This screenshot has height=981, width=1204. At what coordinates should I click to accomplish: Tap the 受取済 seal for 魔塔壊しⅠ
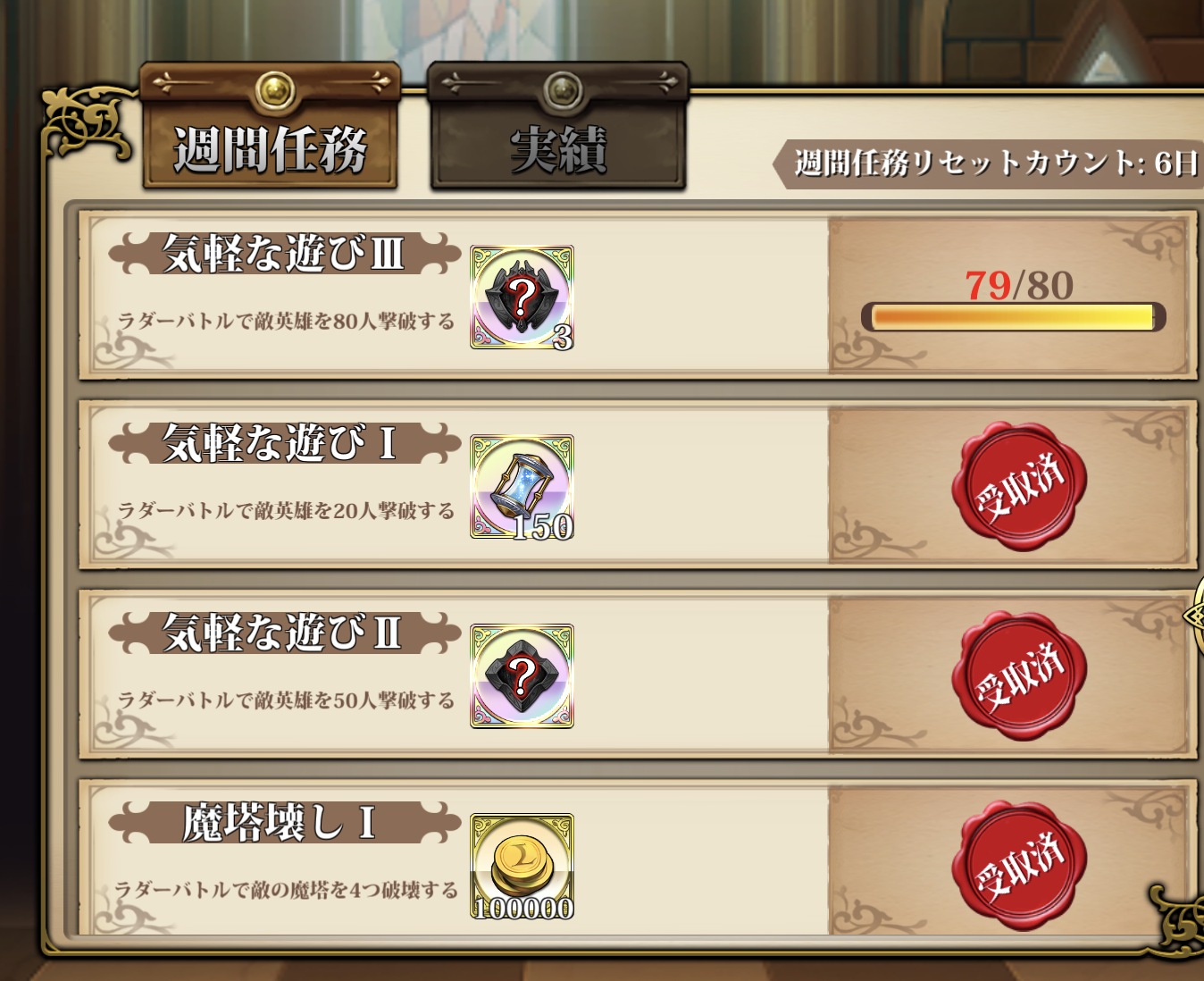[x=1019, y=866]
